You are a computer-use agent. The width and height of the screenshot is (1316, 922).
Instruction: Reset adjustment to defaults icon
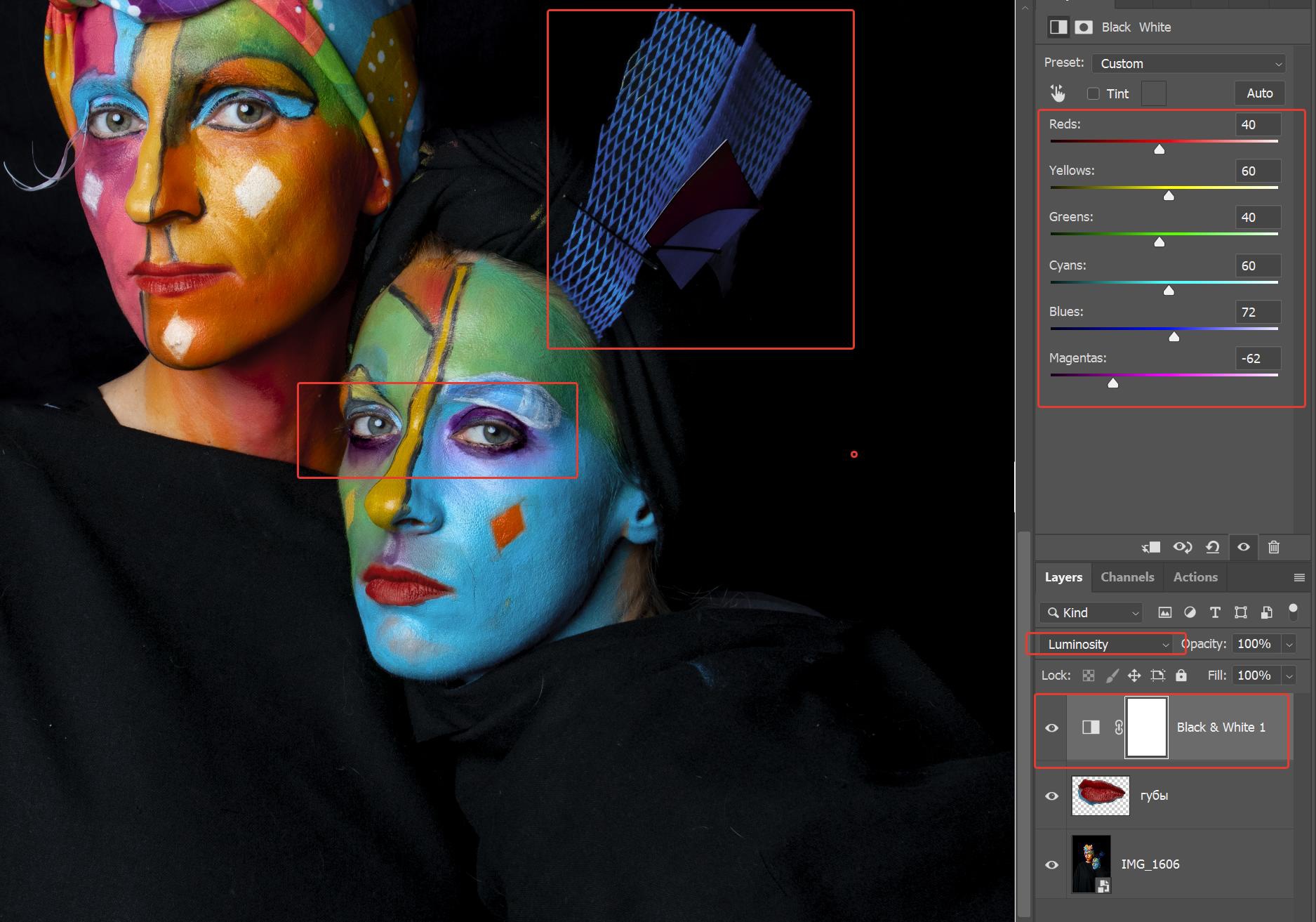(1212, 547)
